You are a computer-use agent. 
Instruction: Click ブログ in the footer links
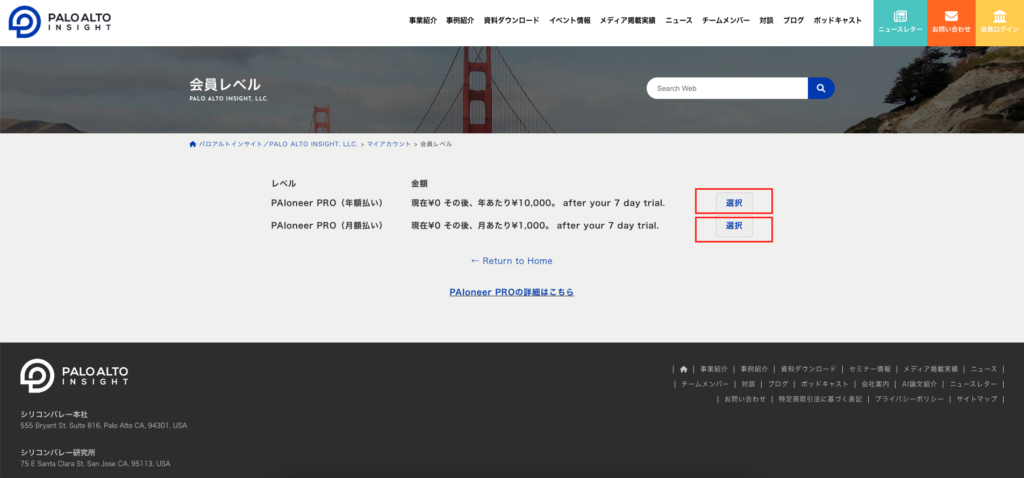pyautogui.click(x=778, y=384)
